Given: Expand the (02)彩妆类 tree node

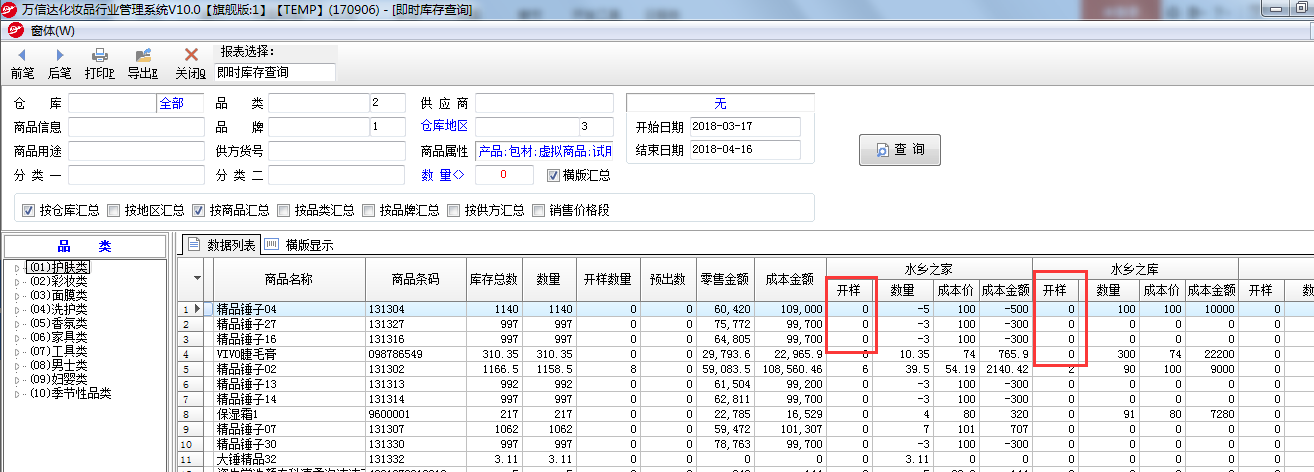Looking at the screenshot, I should (16, 281).
